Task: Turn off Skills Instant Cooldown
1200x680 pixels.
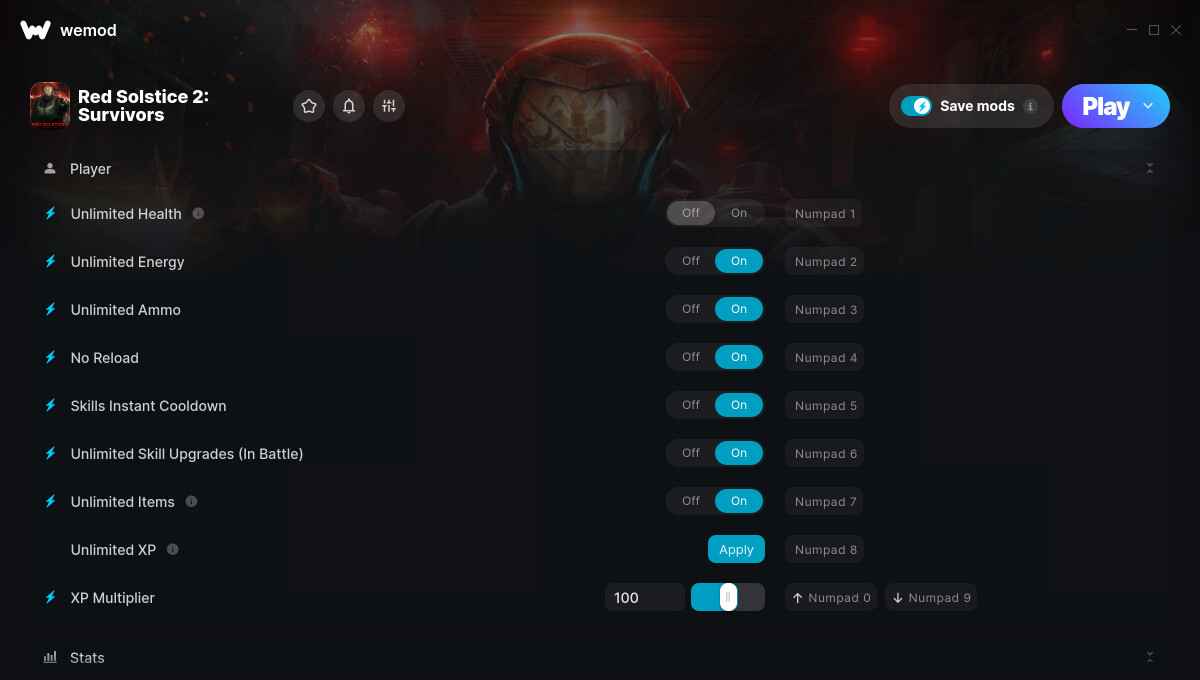Action: pyautogui.click(x=691, y=405)
